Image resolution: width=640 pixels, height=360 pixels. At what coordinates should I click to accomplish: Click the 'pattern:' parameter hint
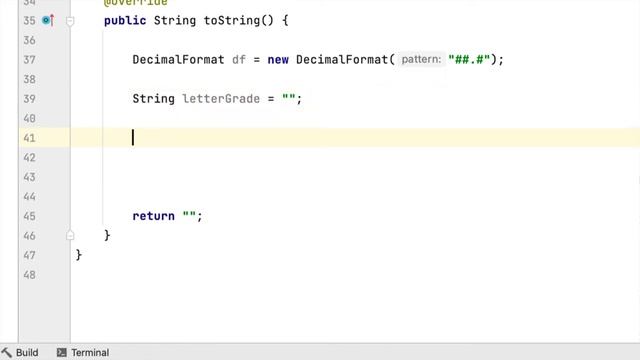pos(421,59)
